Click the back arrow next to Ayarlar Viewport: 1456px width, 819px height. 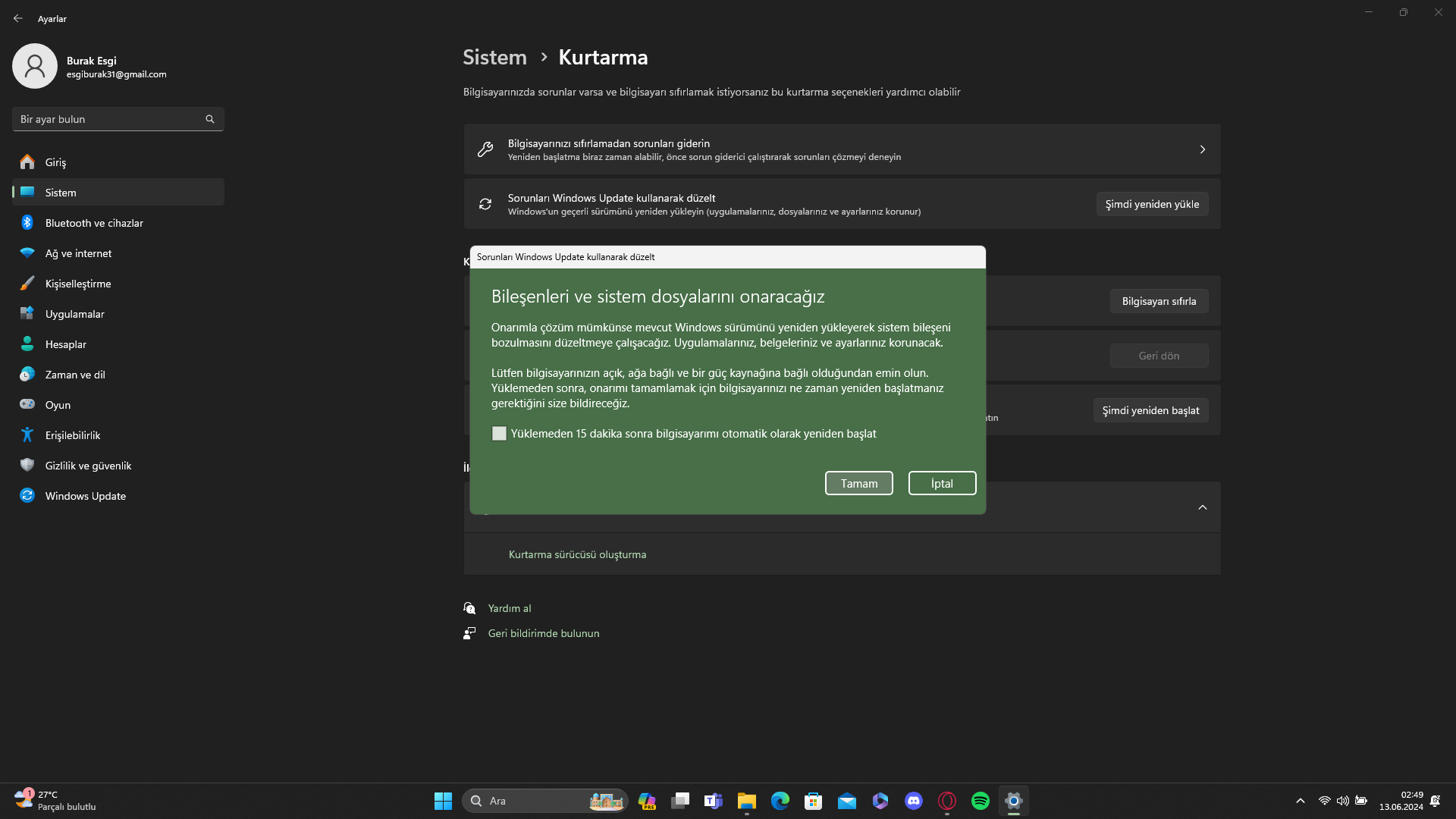(18, 18)
